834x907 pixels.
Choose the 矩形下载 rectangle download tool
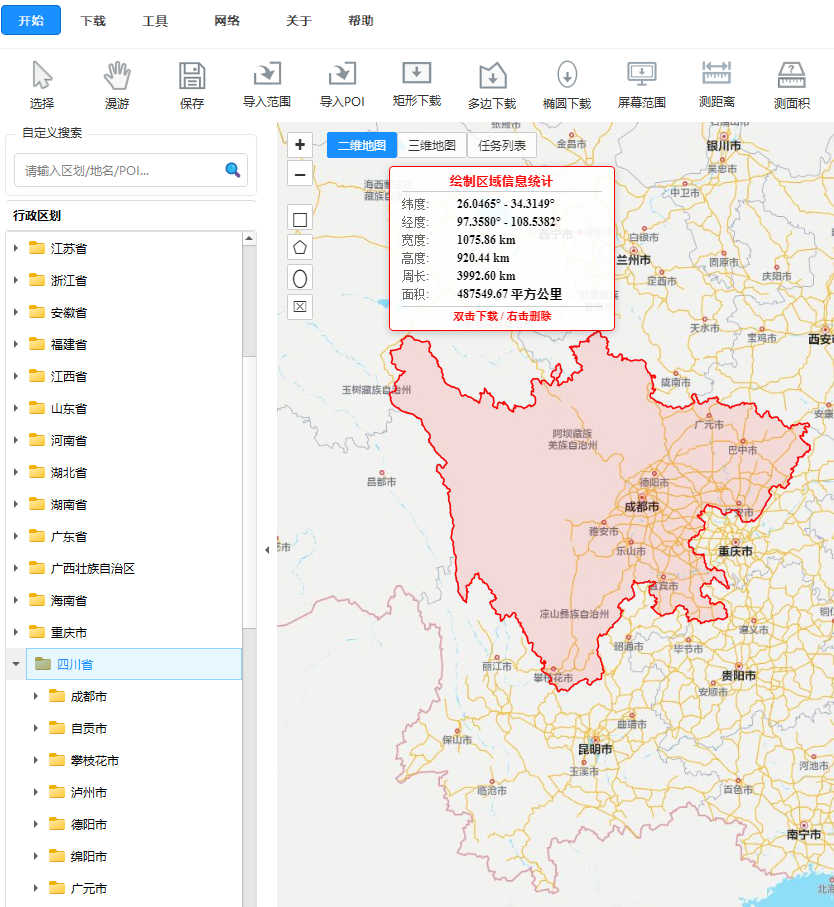point(416,85)
